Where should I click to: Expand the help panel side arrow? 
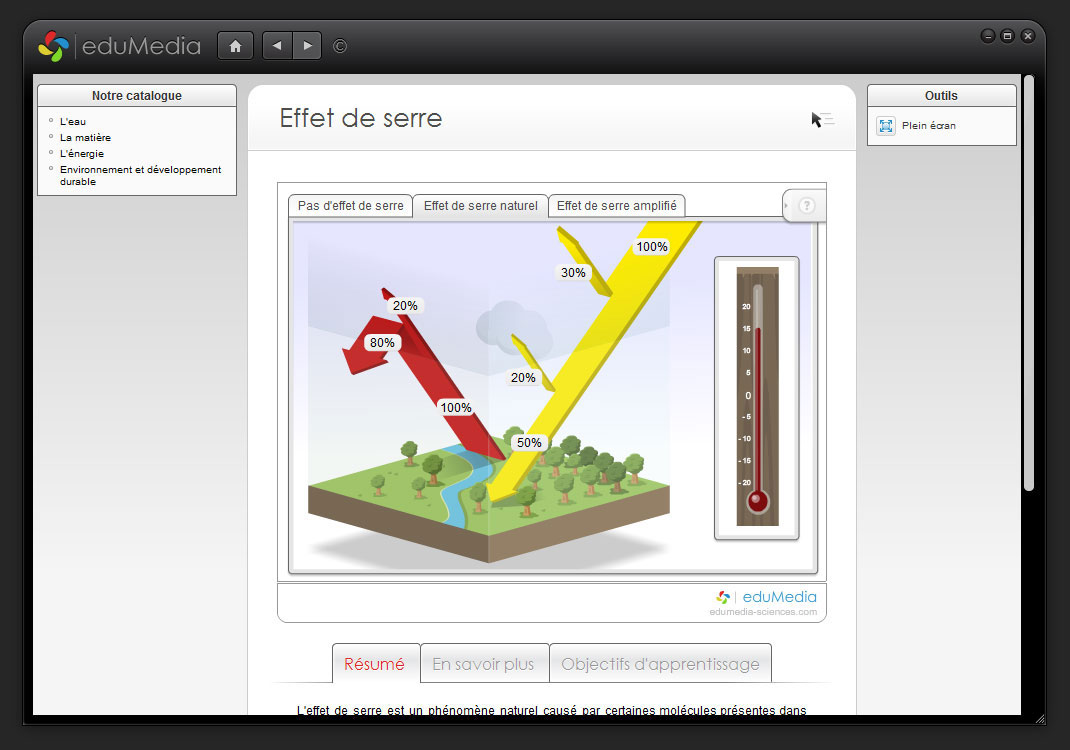(x=787, y=206)
